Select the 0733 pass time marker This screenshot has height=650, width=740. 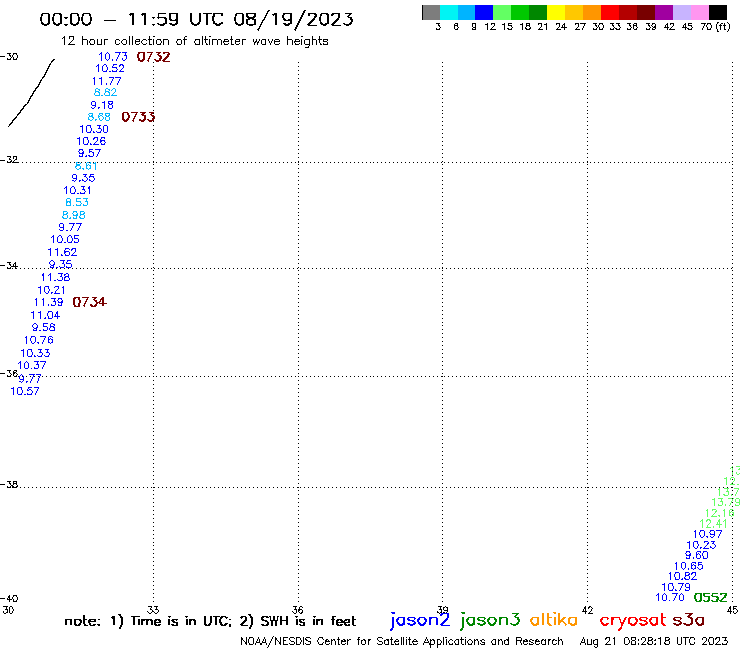[138, 117]
